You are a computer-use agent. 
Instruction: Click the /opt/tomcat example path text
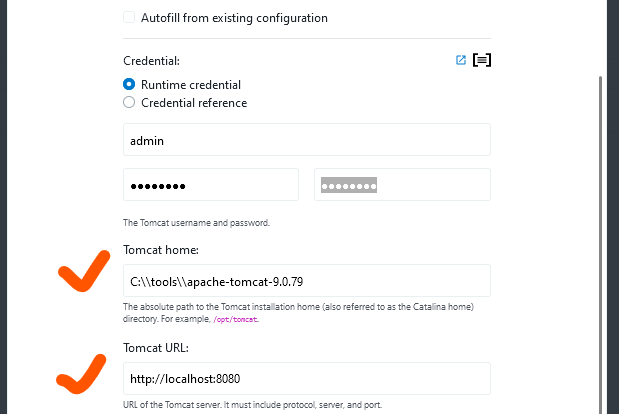[235, 319]
